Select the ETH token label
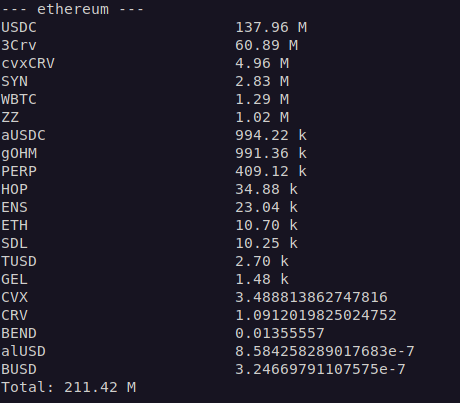The image size is (460, 403). click(14, 225)
